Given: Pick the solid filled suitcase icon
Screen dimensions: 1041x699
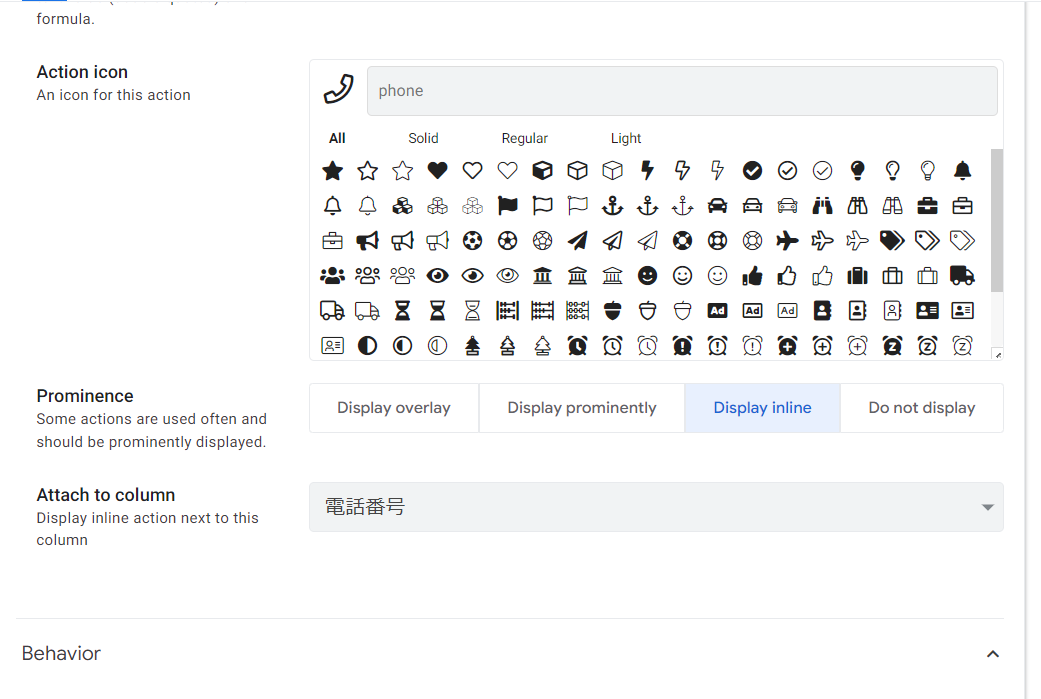Looking at the screenshot, I should tap(857, 275).
